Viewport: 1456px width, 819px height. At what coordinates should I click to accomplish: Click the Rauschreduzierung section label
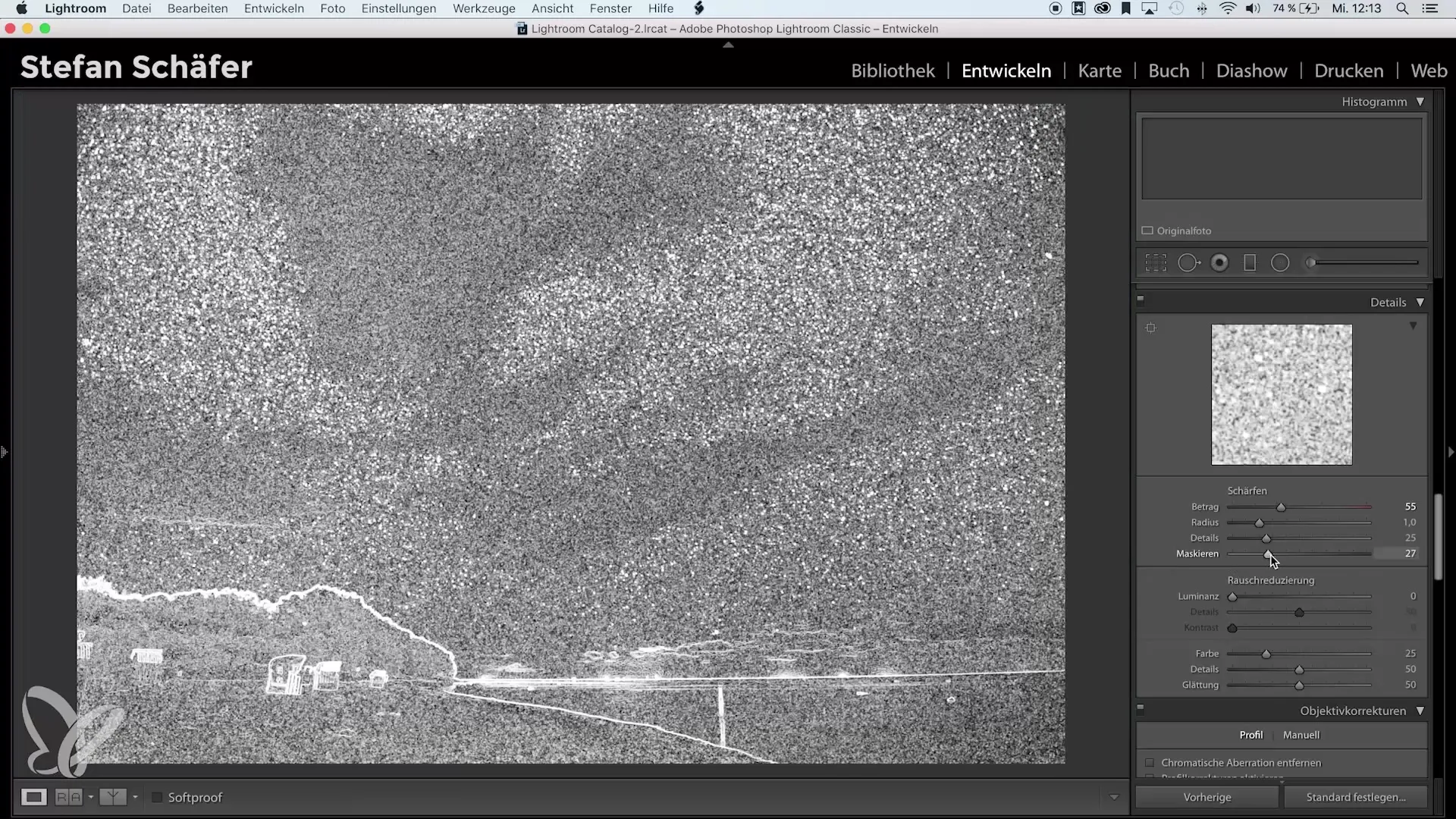pos(1271,580)
